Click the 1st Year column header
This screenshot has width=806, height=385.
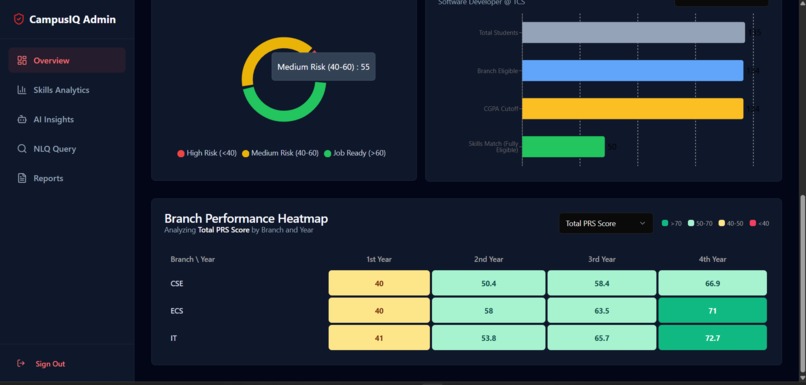[379, 259]
